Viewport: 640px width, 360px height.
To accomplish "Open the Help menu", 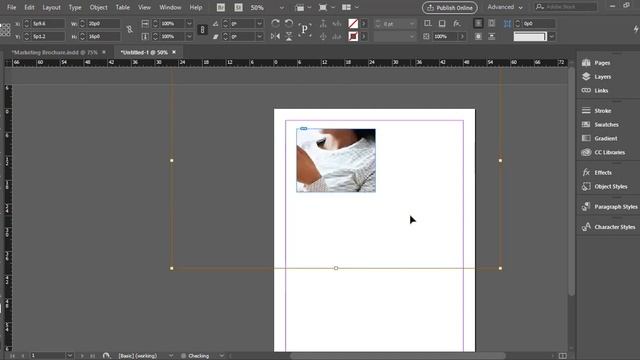I will [x=196, y=7].
